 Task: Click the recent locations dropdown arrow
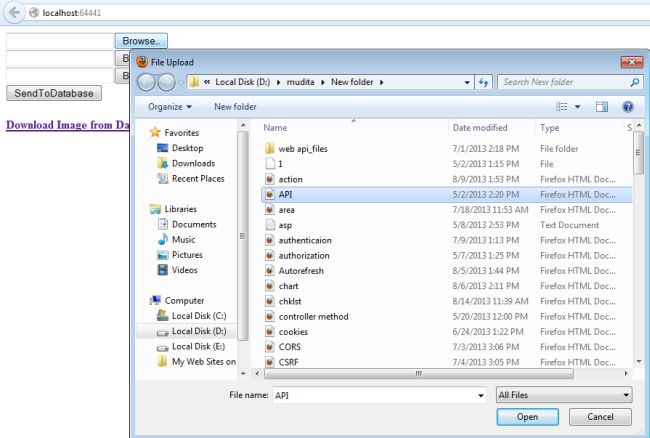click(181, 82)
